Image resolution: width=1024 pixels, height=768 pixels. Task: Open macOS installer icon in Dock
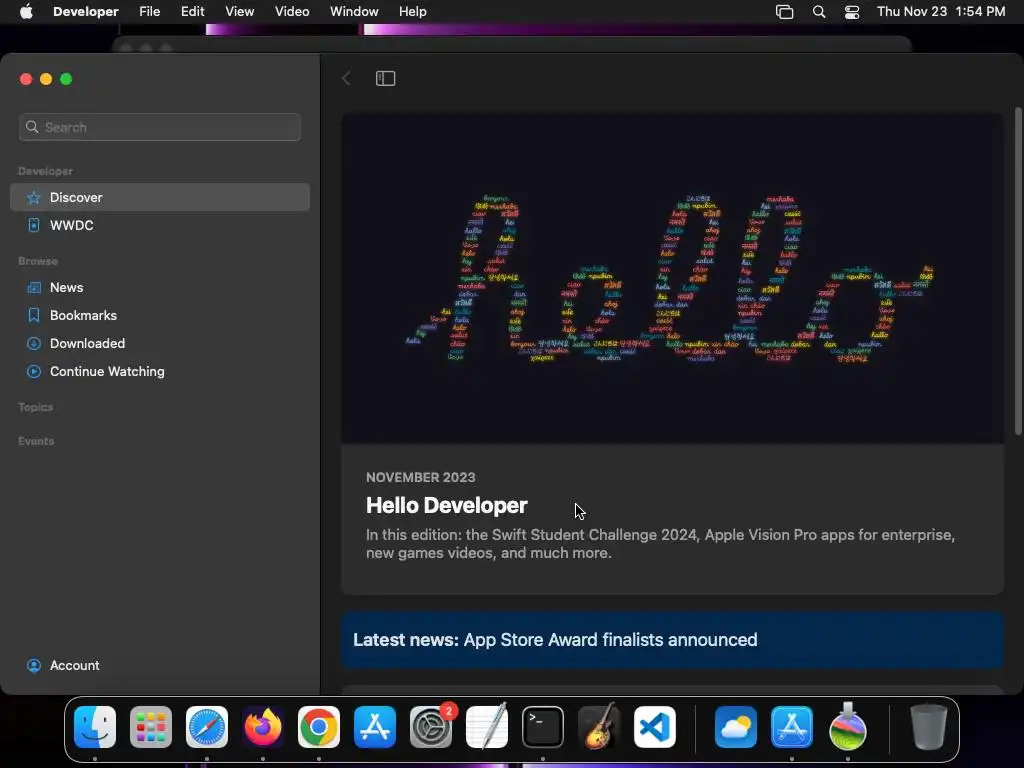(x=848, y=727)
